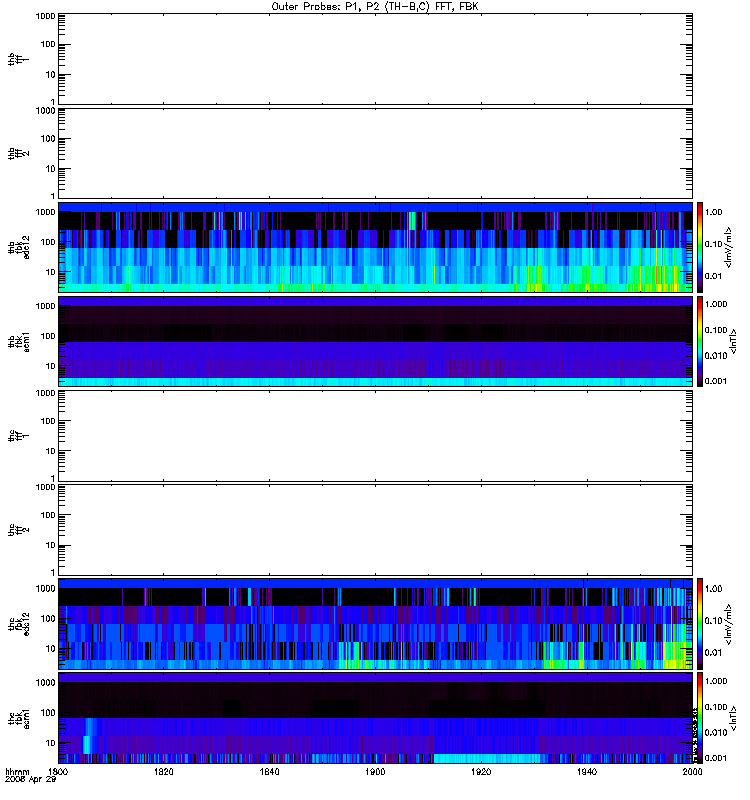Click the thb fbk edc12 spectrogram panel
Image resolution: width=750 pixels, height=800 pixels.
coord(375,247)
